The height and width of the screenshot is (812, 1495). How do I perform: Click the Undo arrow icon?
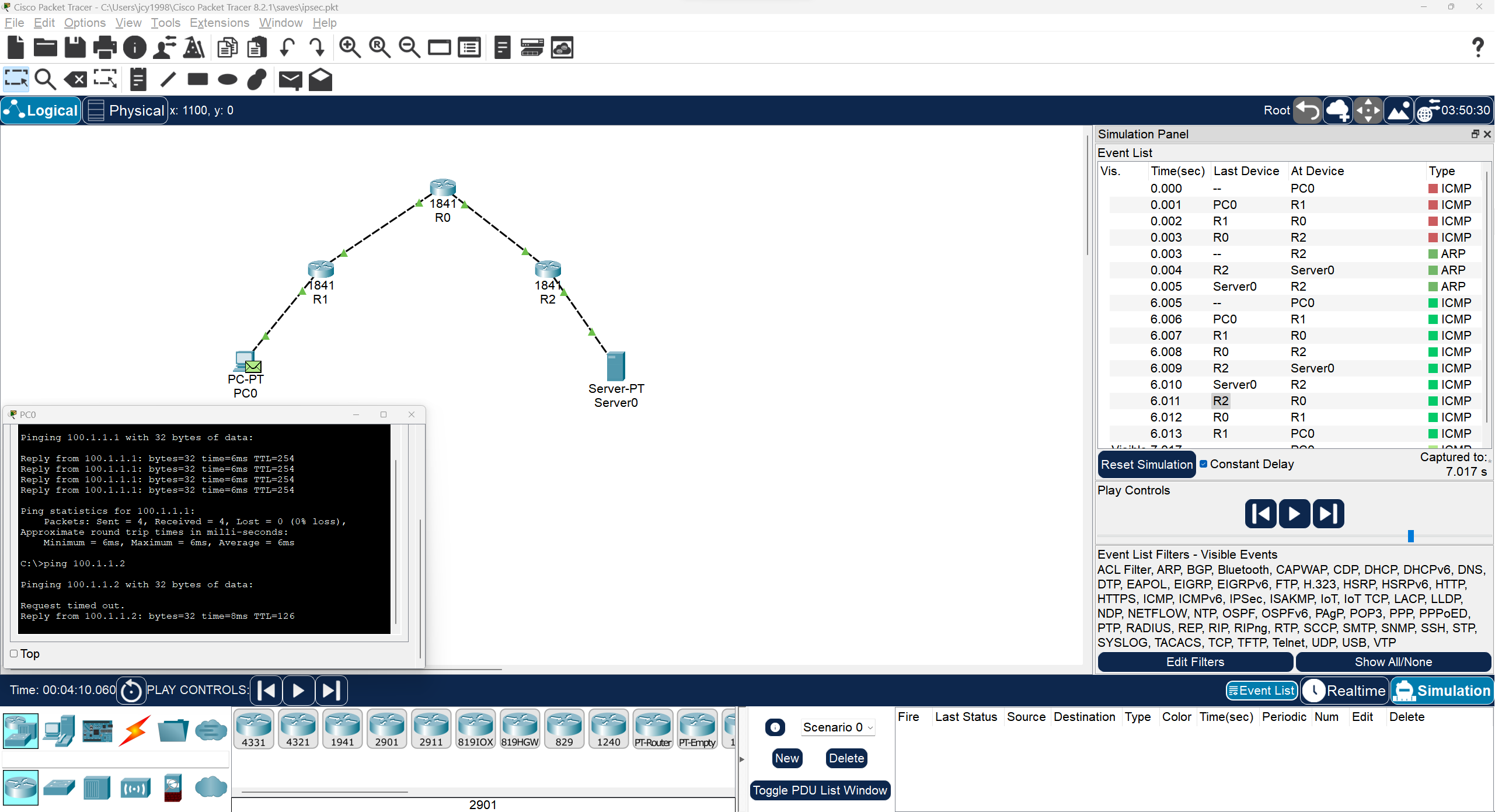[287, 47]
